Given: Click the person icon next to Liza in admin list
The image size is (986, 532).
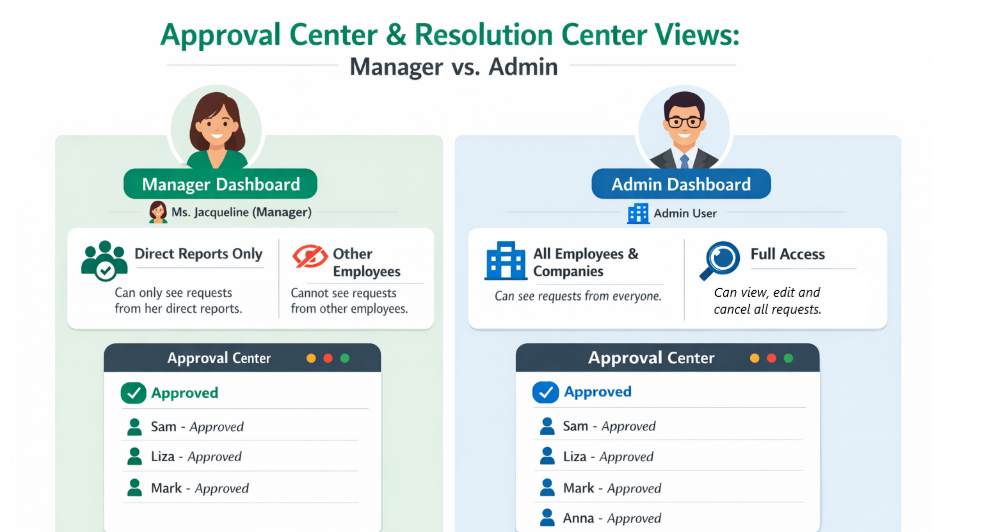Looking at the screenshot, I should click(547, 457).
